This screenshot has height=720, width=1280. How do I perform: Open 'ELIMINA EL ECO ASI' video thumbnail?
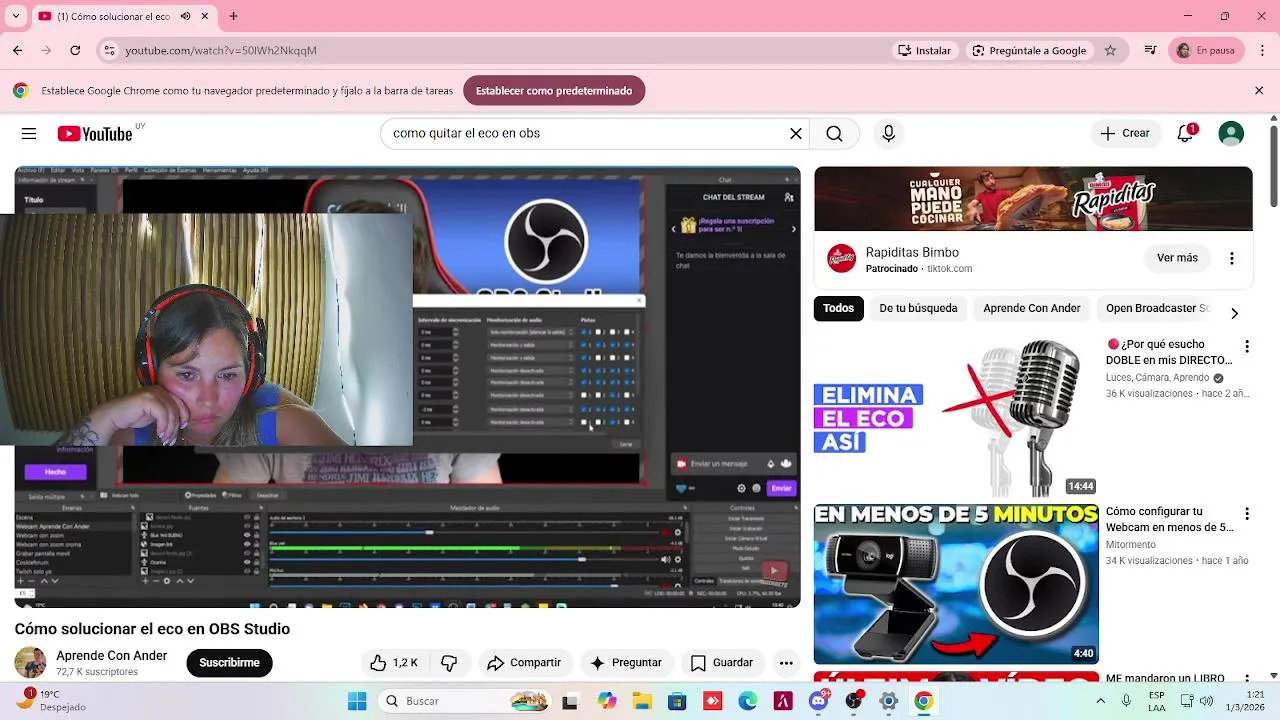[956, 416]
